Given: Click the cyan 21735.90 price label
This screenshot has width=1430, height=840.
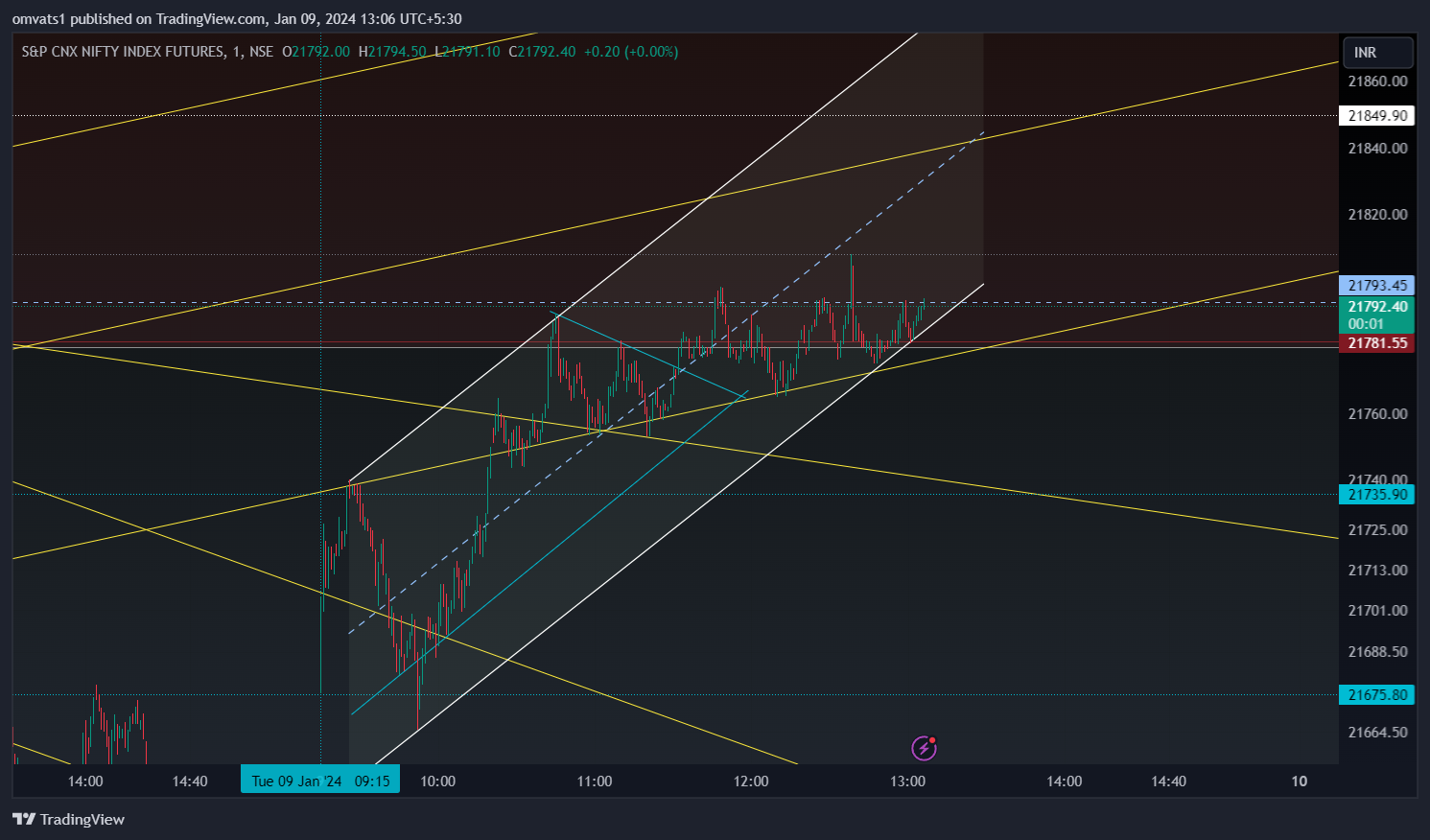Looking at the screenshot, I should 1376,494.
